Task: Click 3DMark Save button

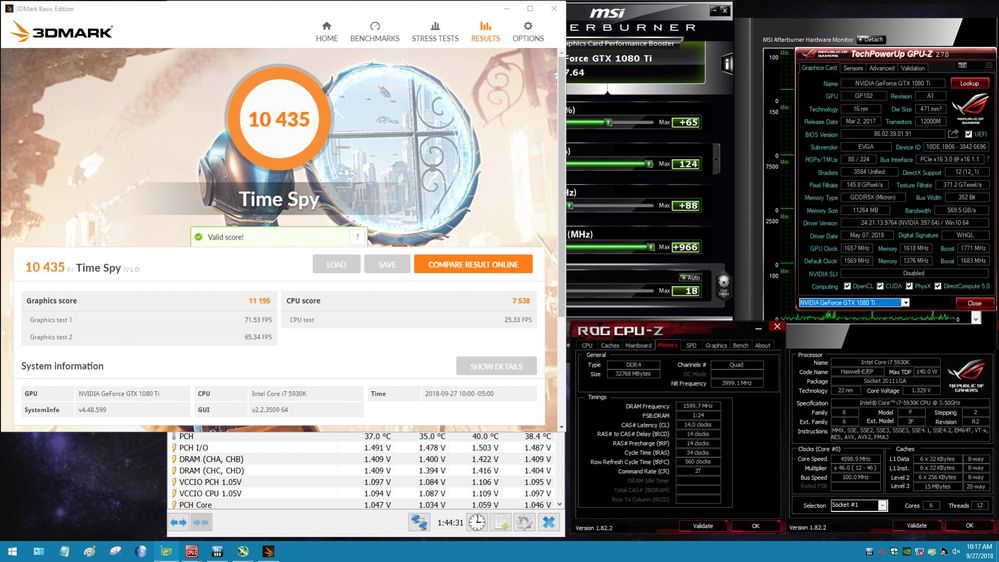Action: 387,264
